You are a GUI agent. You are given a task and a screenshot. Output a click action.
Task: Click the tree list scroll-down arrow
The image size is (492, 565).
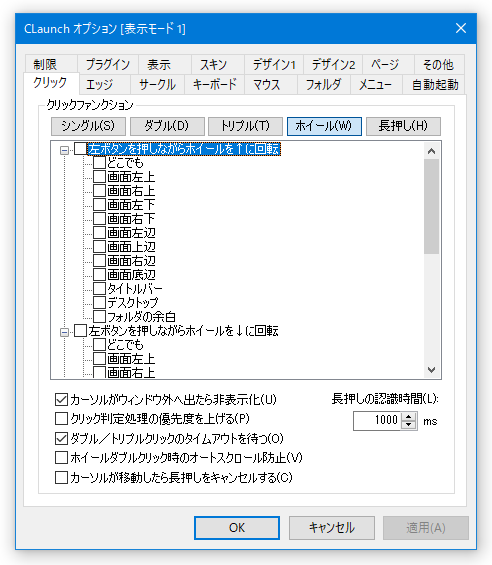tap(431, 370)
